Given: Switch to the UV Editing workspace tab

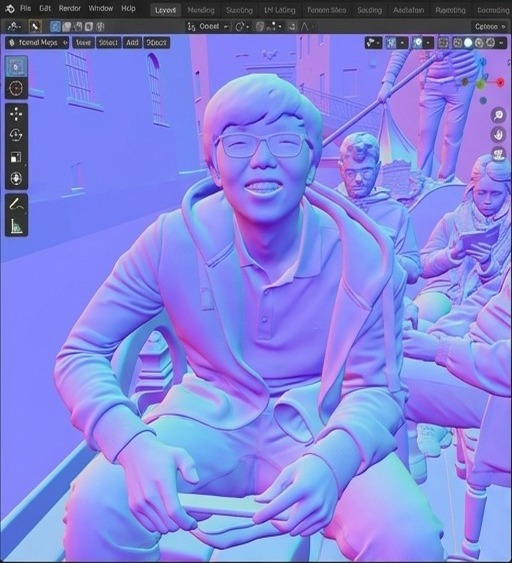Looking at the screenshot, I should [280, 10].
